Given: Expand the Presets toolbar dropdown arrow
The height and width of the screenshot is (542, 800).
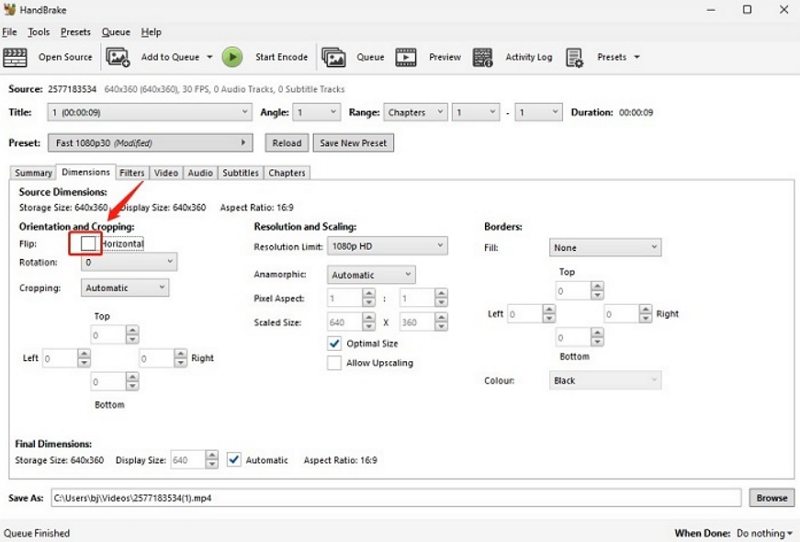Looking at the screenshot, I should [637, 57].
